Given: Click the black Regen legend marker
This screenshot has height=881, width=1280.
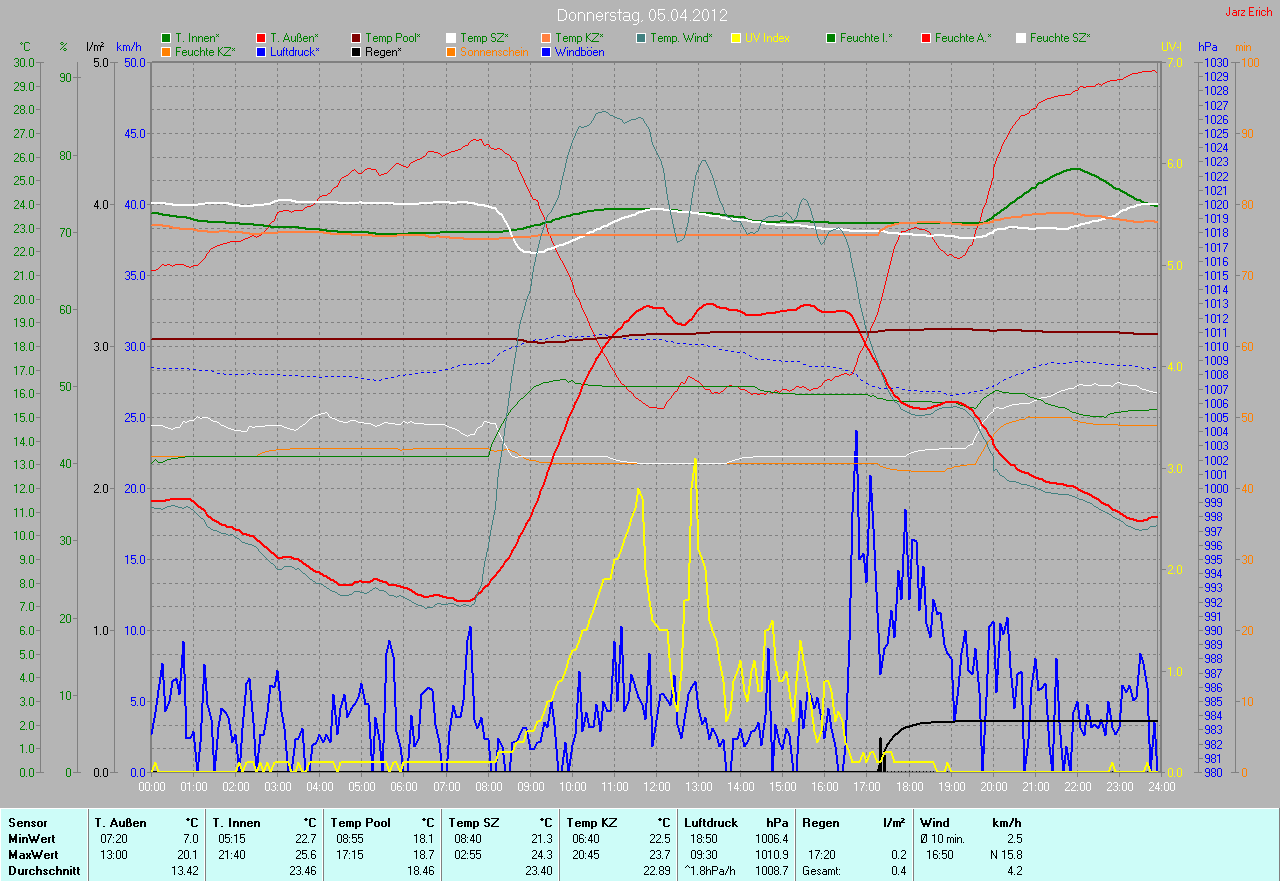Looking at the screenshot, I should click(357, 51).
